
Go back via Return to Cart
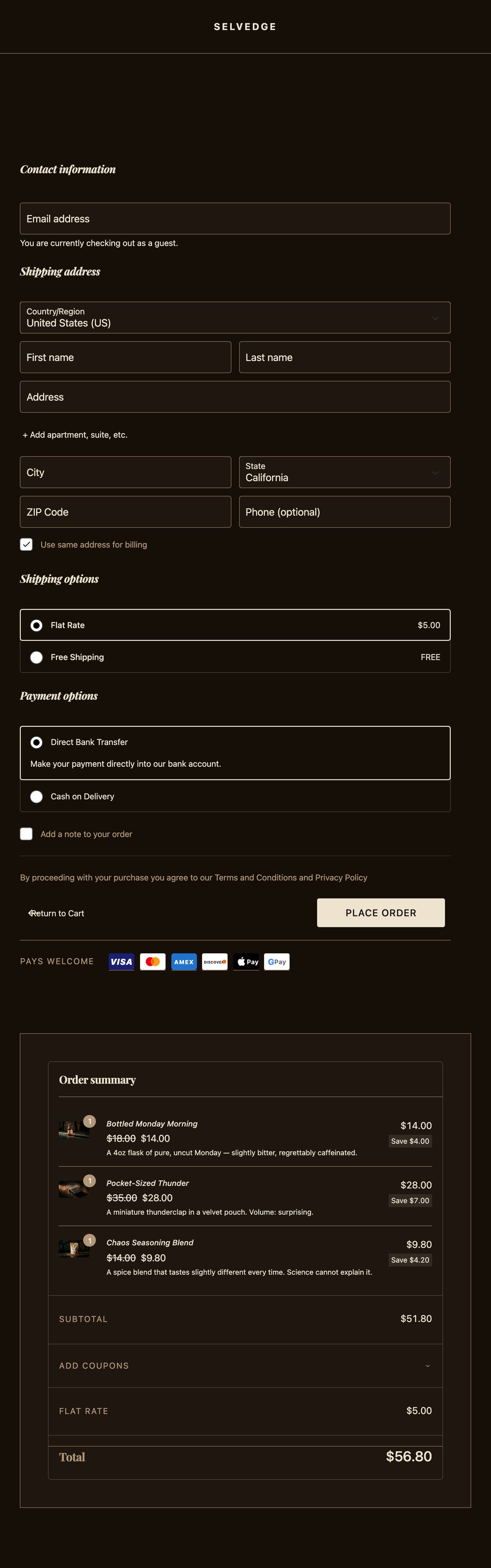click(56, 914)
